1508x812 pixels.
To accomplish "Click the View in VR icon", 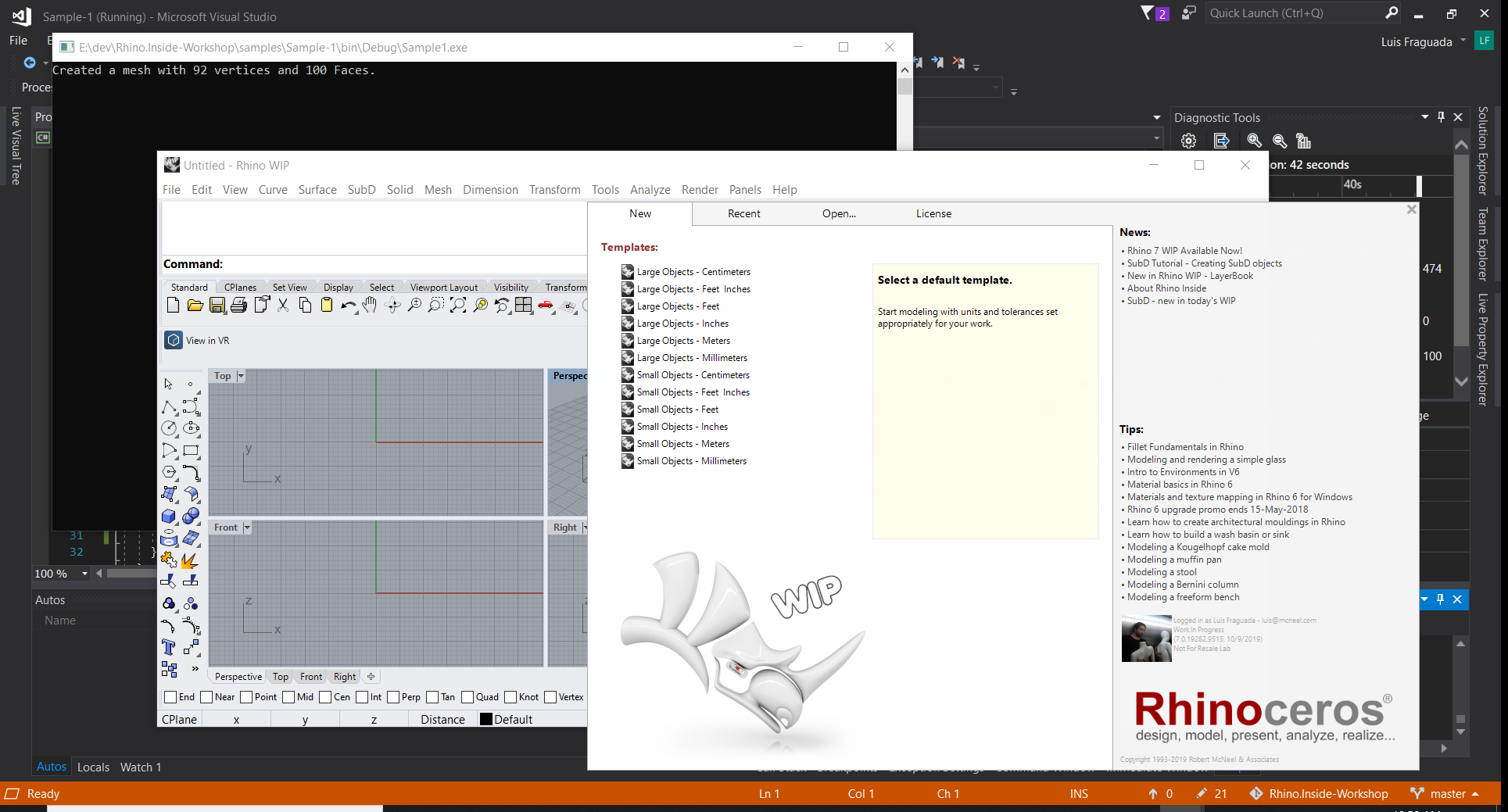I will click(x=174, y=341).
